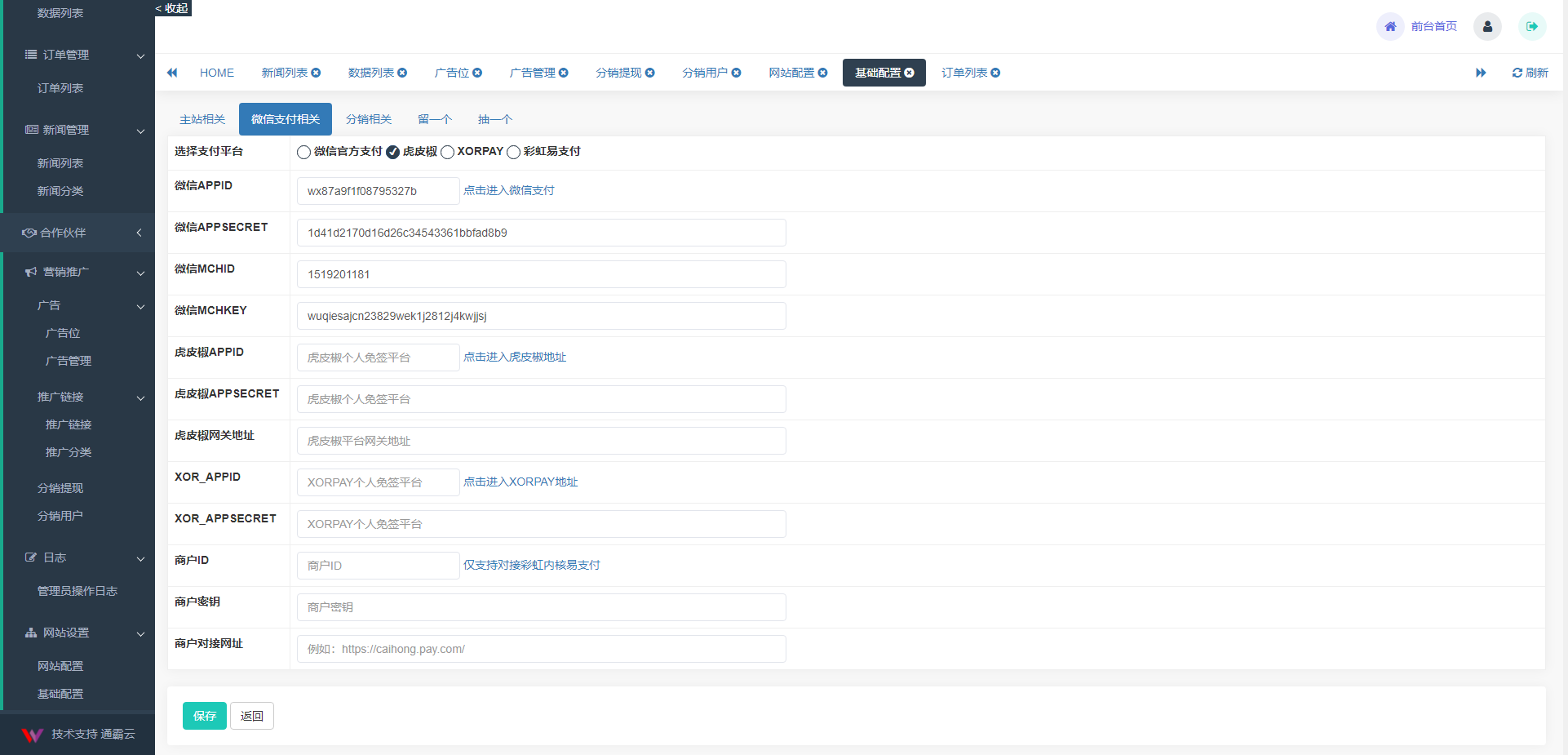Open the user profile avatar icon

pyautogui.click(x=1487, y=26)
